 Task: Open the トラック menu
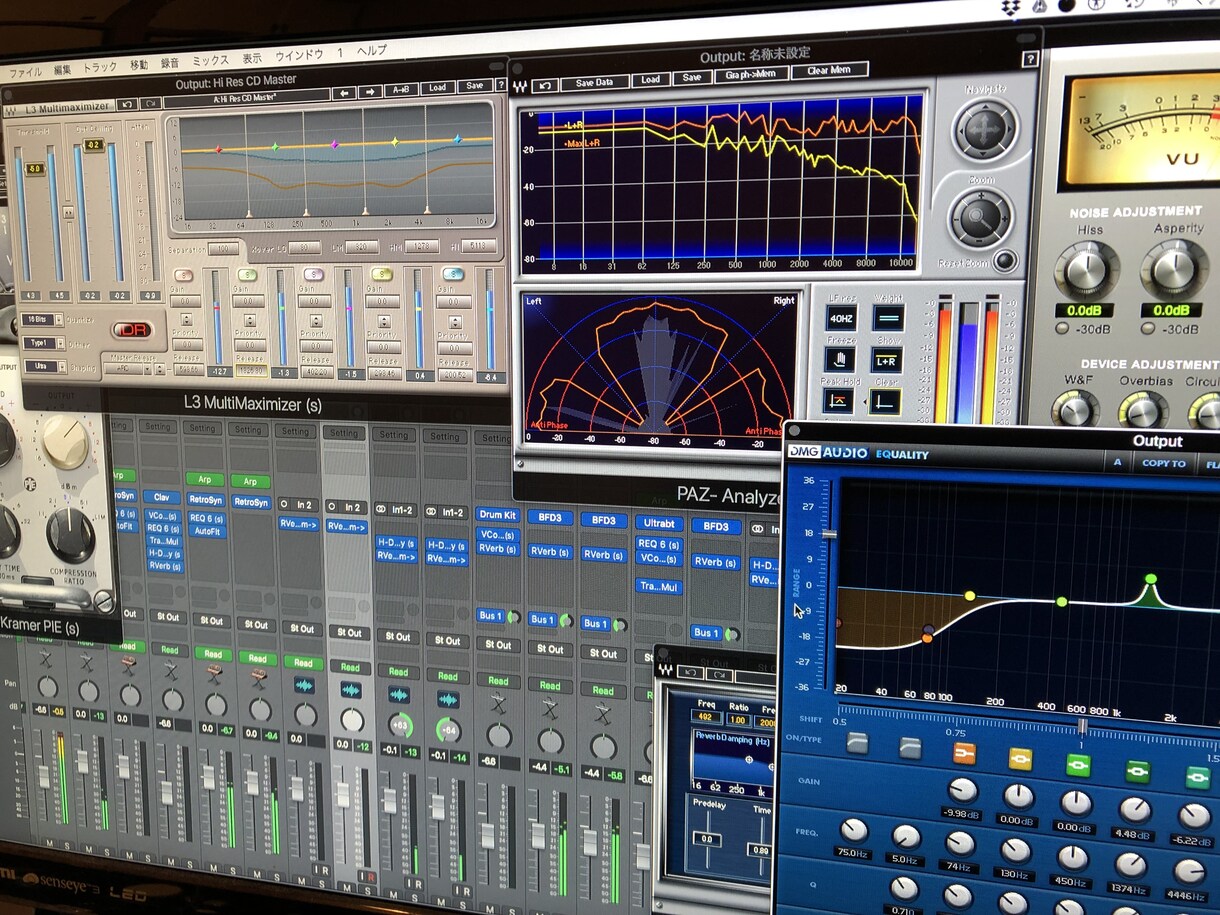point(100,68)
